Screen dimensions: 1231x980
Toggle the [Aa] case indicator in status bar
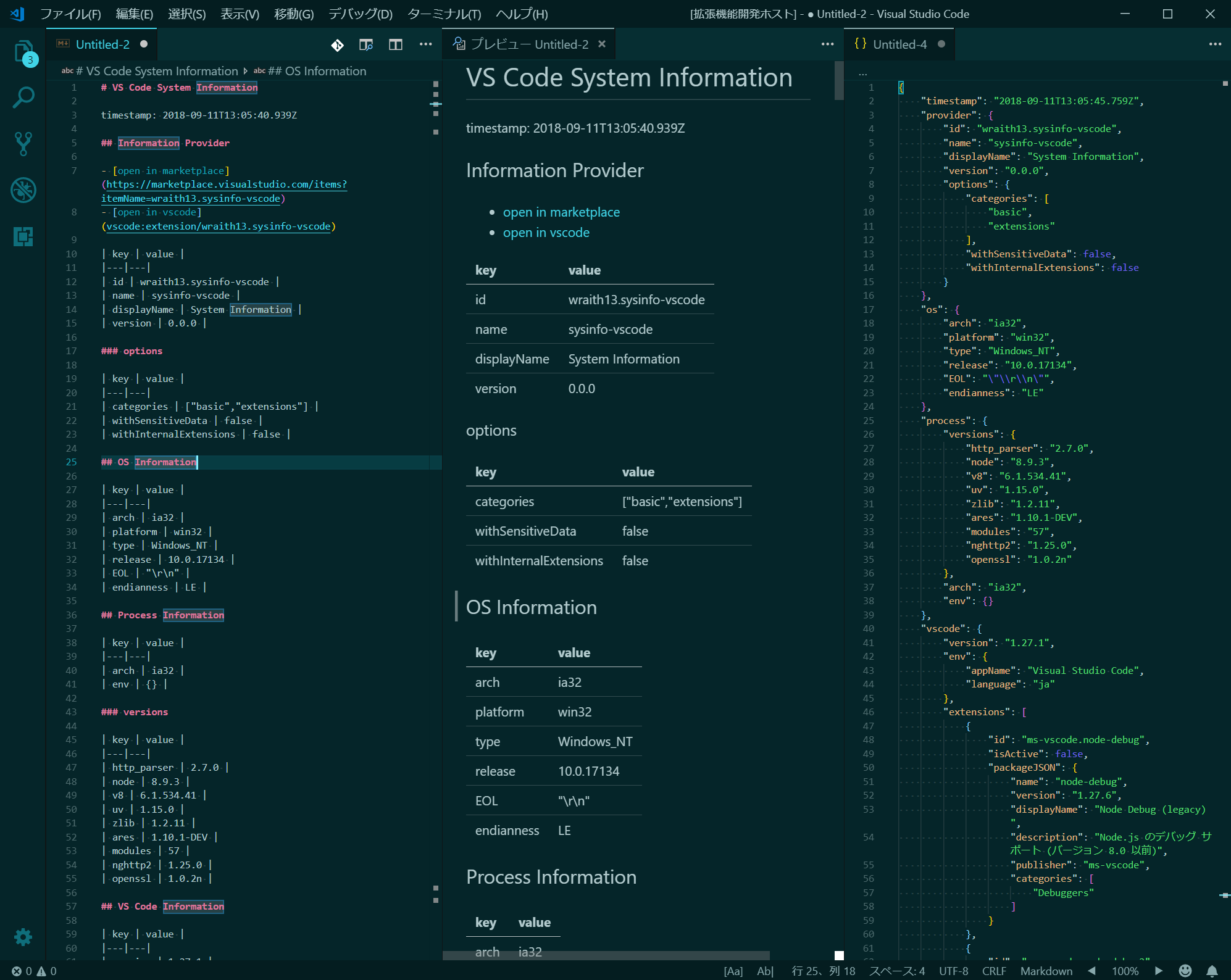pos(733,971)
